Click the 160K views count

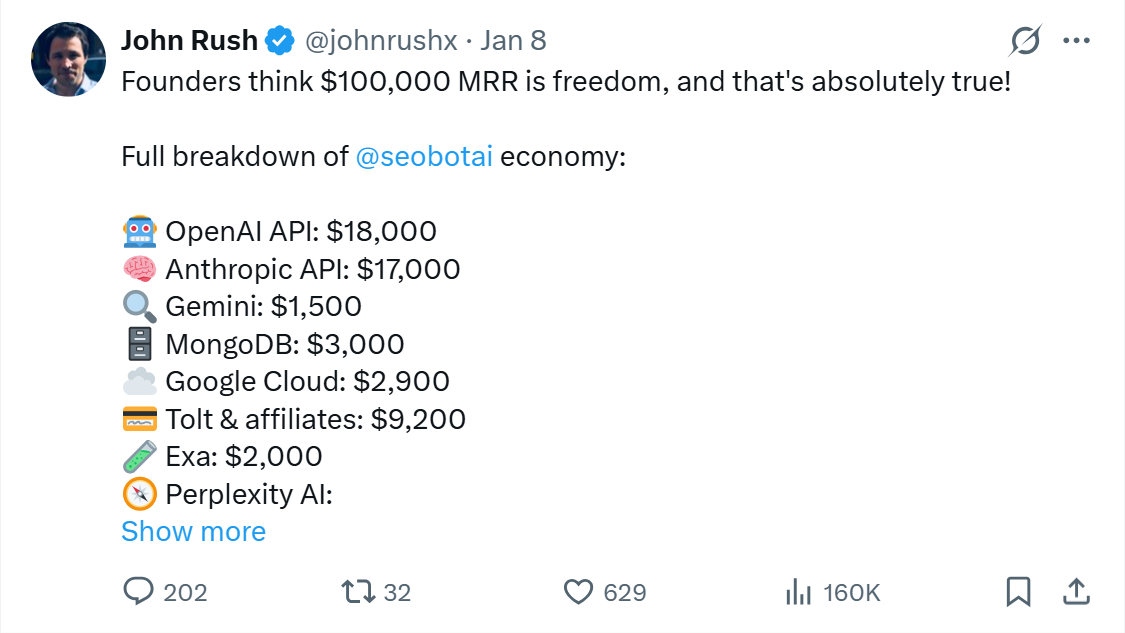(849, 592)
